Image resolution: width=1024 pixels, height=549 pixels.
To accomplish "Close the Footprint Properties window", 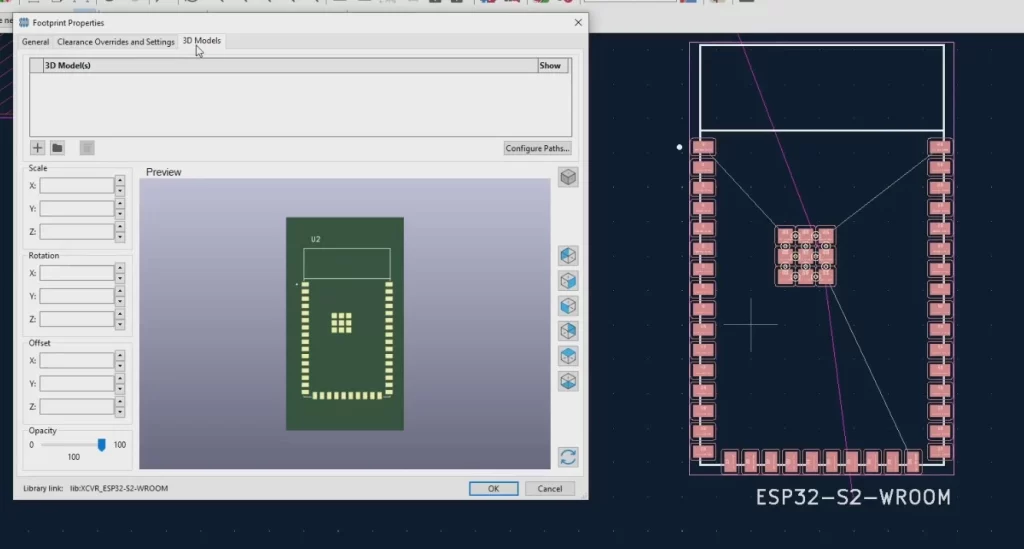I will tap(578, 22).
